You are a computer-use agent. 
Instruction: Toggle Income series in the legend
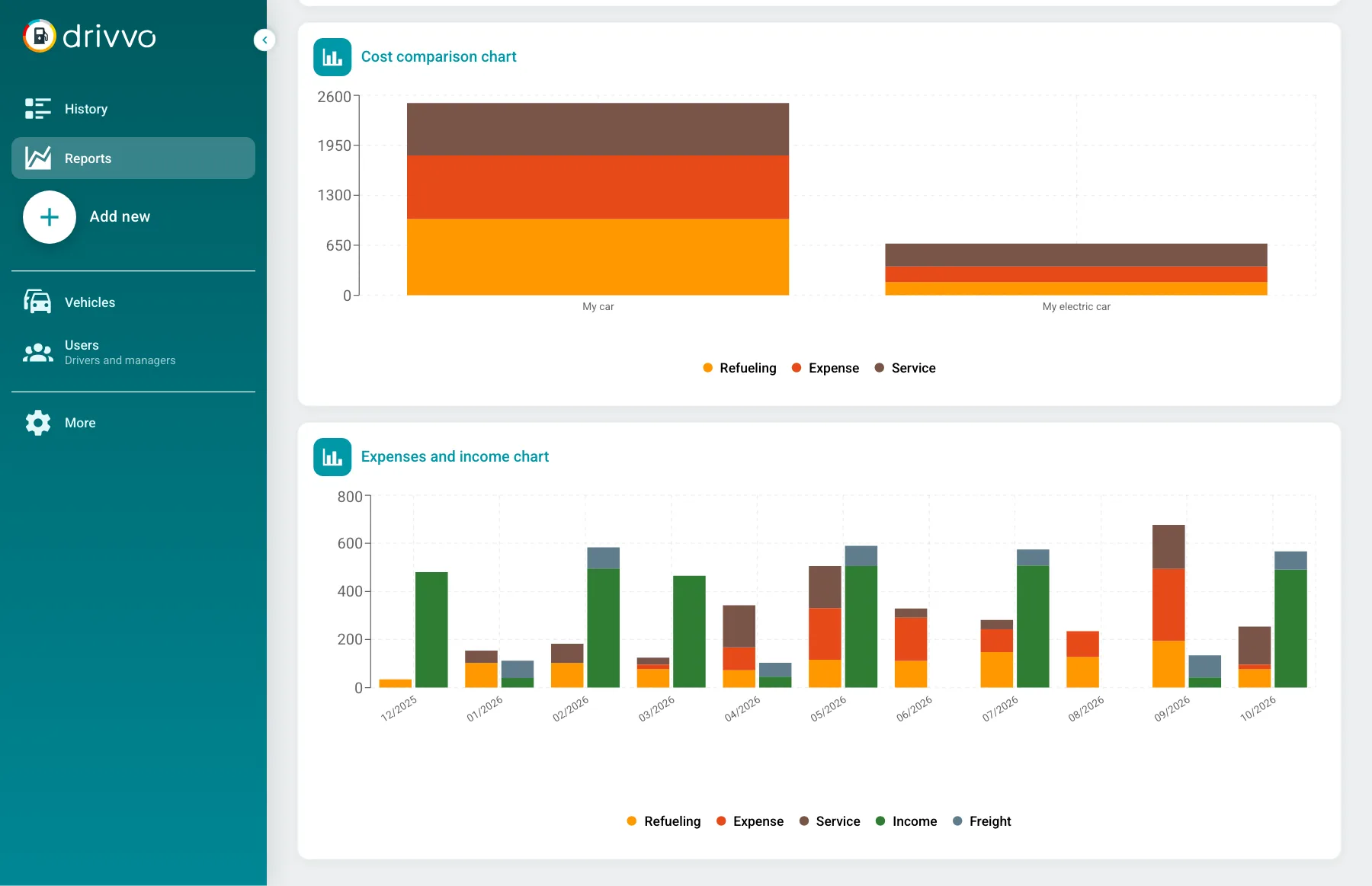[x=906, y=821]
